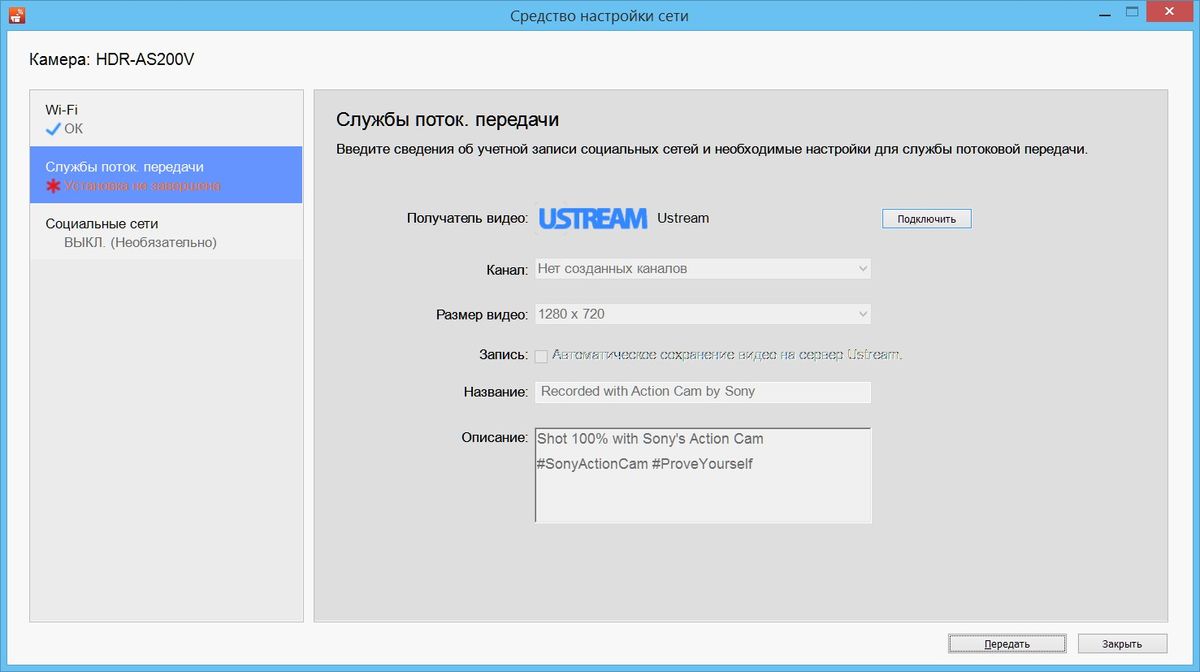Enable automatic saving of video to Ustream server
Screen dimensions: 1200x672
click(541, 355)
